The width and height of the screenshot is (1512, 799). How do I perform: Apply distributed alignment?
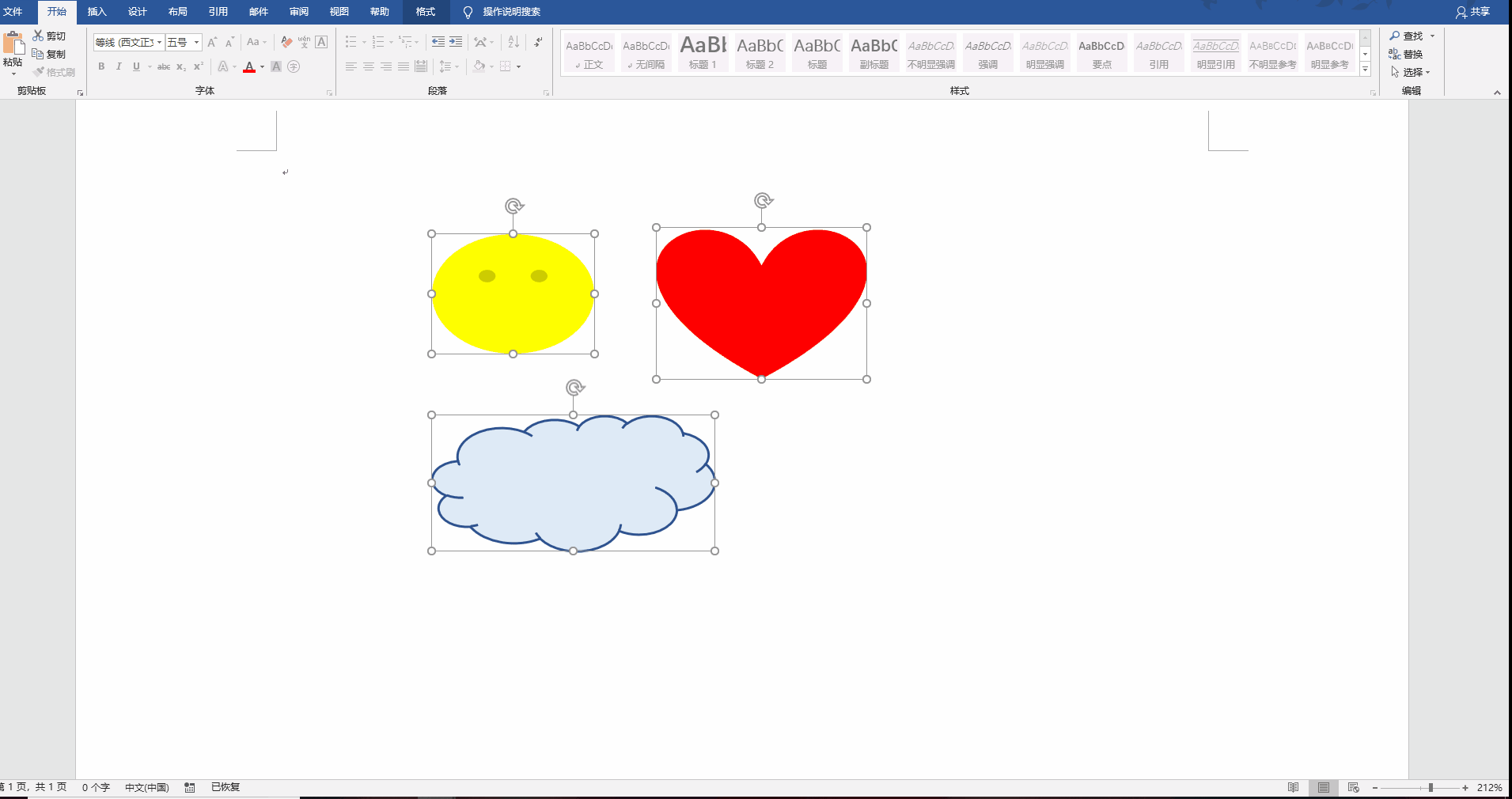click(421, 66)
